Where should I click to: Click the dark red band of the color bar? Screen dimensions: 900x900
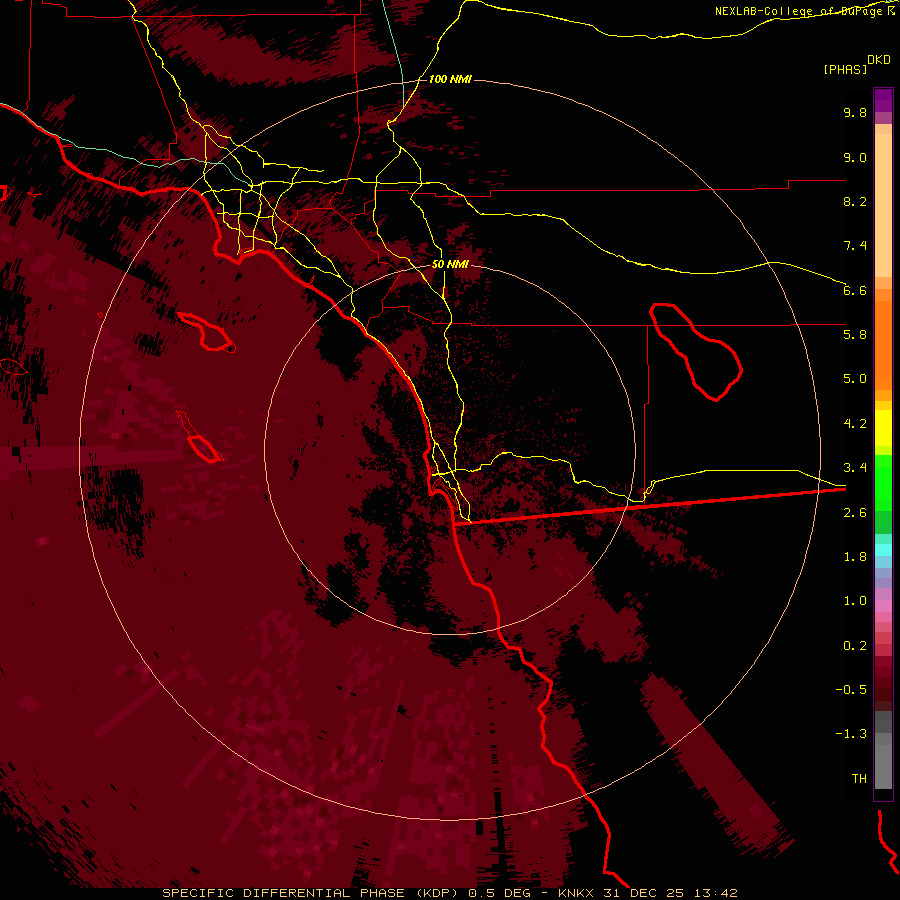pos(883,683)
